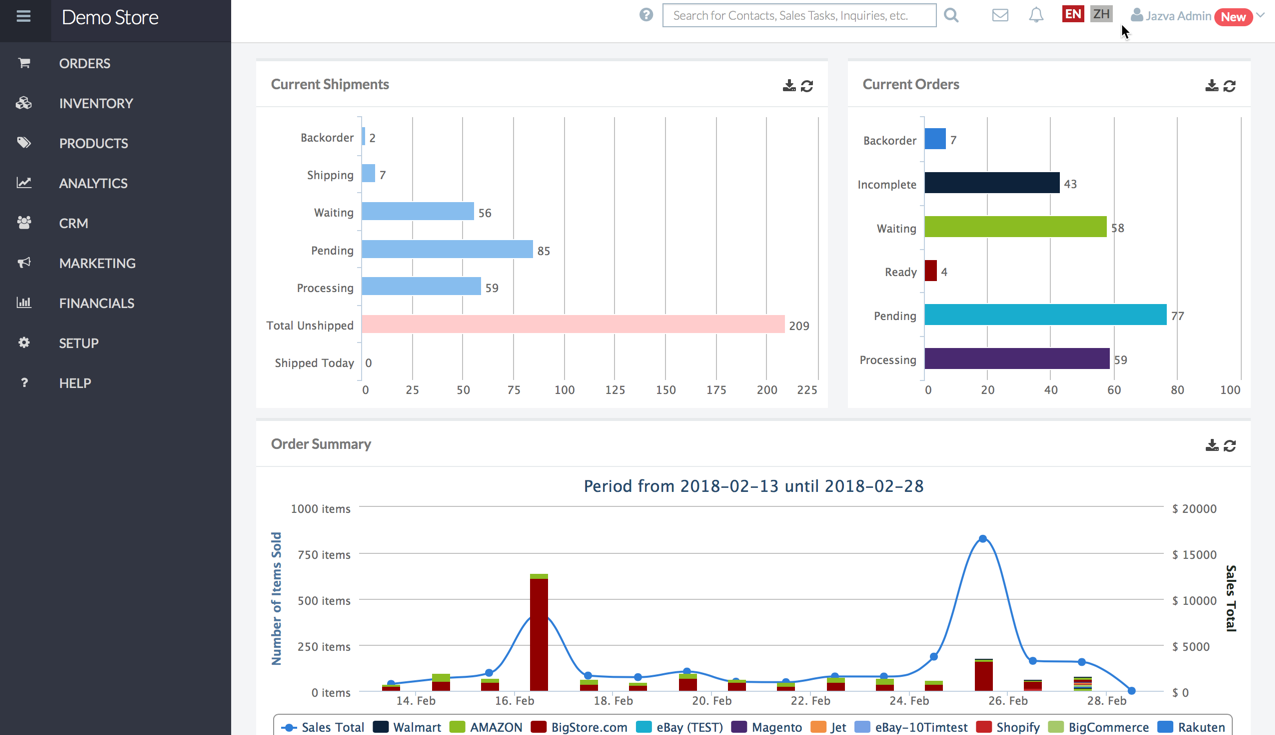The width and height of the screenshot is (1275, 735).
Task: Expand the Jazva Admin user menu
Action: point(1178,16)
